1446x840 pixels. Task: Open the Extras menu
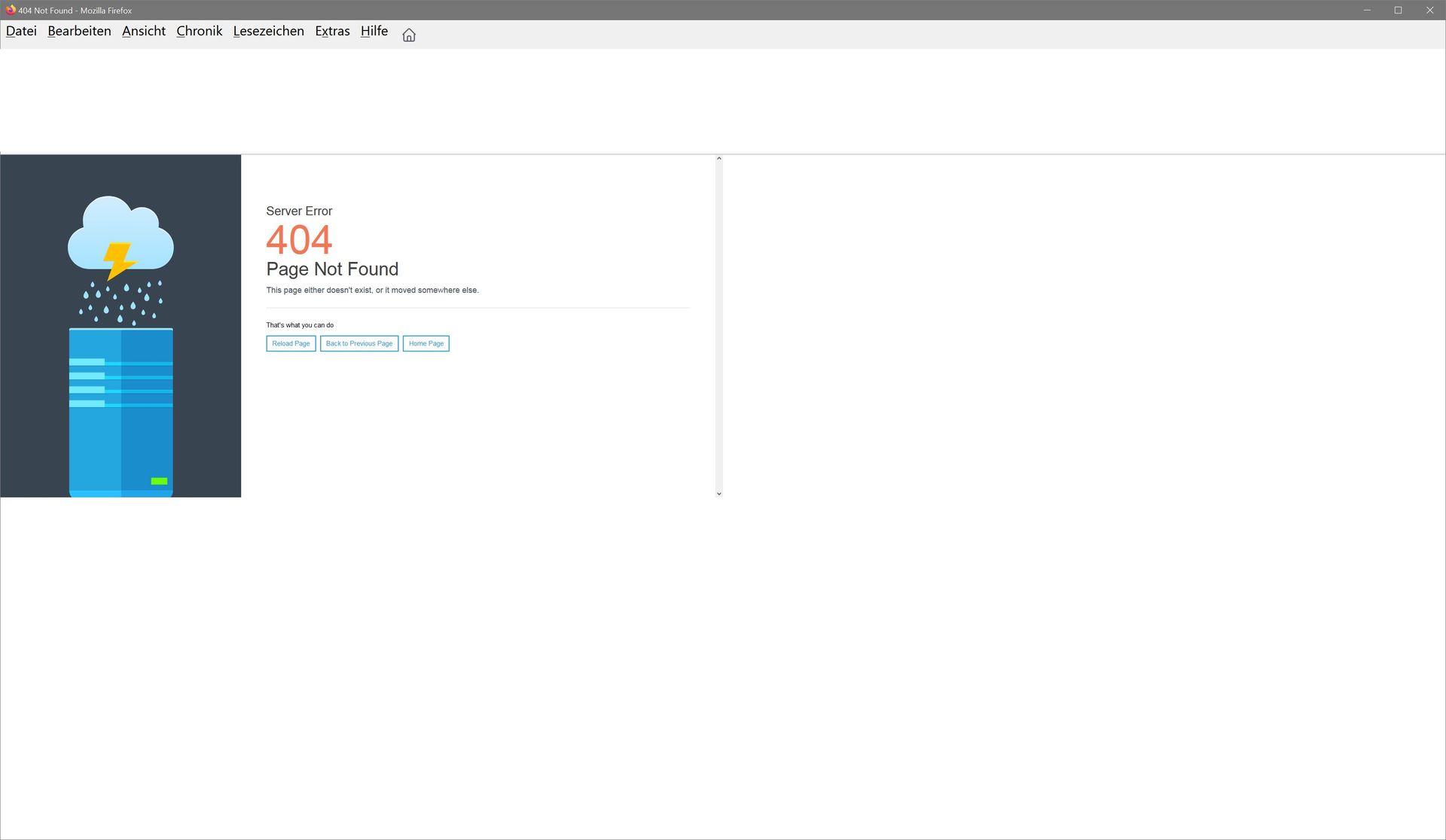(332, 31)
